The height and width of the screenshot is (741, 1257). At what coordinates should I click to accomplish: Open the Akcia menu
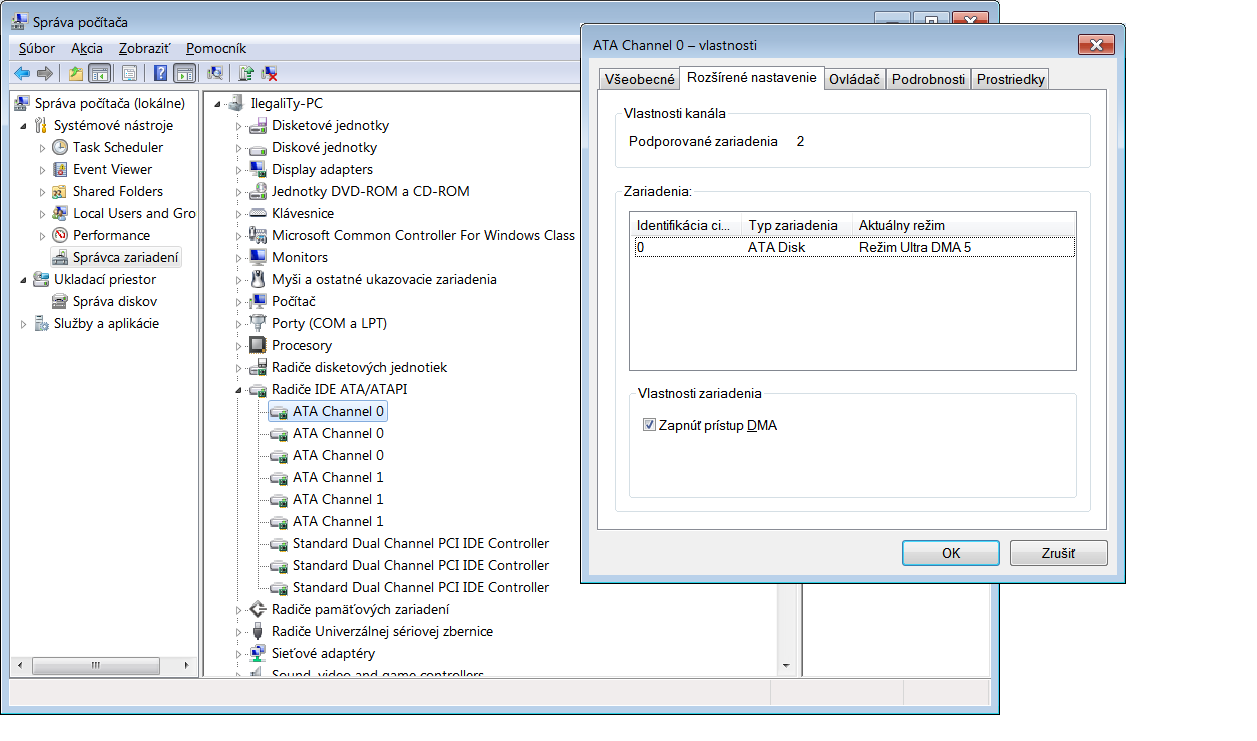[87, 48]
